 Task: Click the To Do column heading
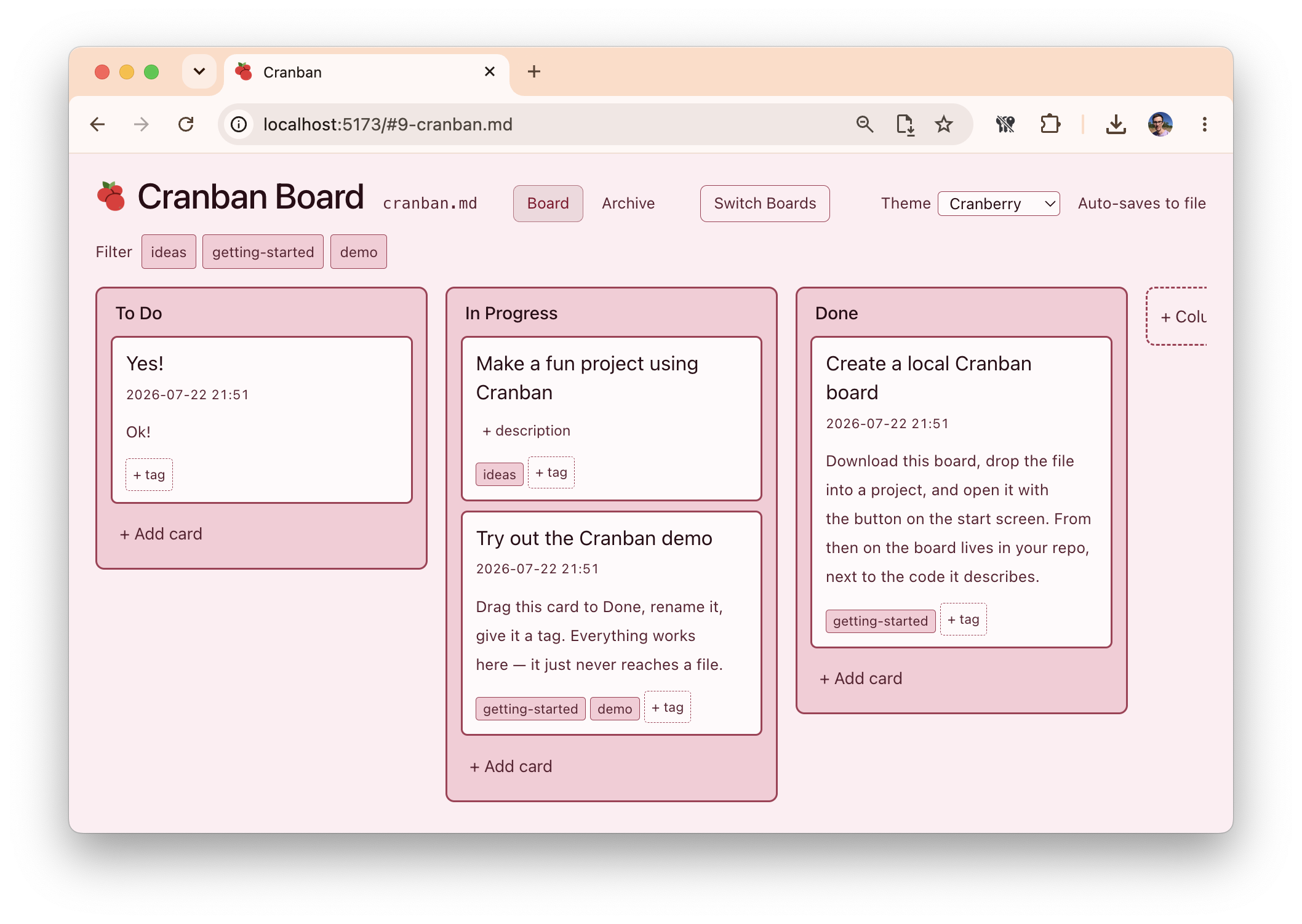139,313
